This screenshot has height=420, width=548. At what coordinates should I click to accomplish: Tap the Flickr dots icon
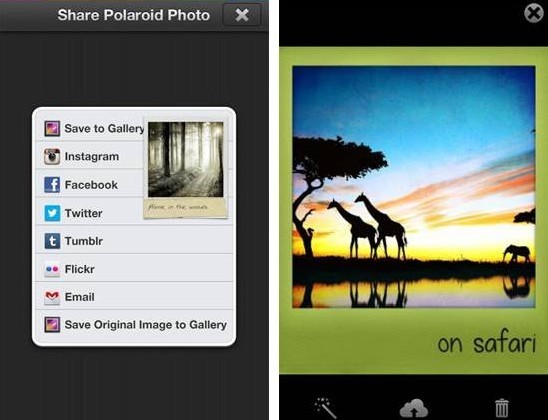52,269
